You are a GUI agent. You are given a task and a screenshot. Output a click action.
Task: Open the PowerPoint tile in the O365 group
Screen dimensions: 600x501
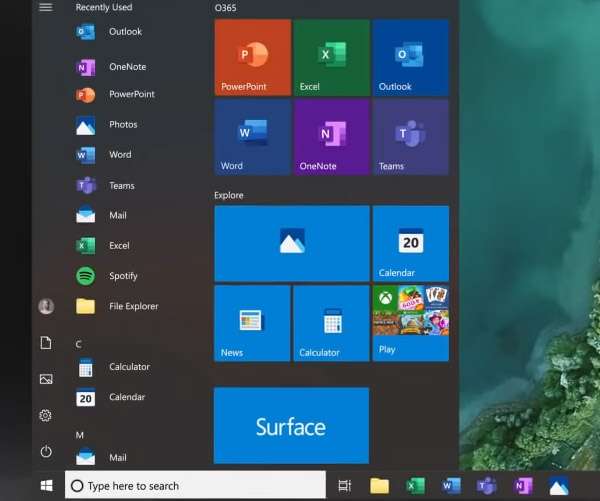tap(252, 57)
